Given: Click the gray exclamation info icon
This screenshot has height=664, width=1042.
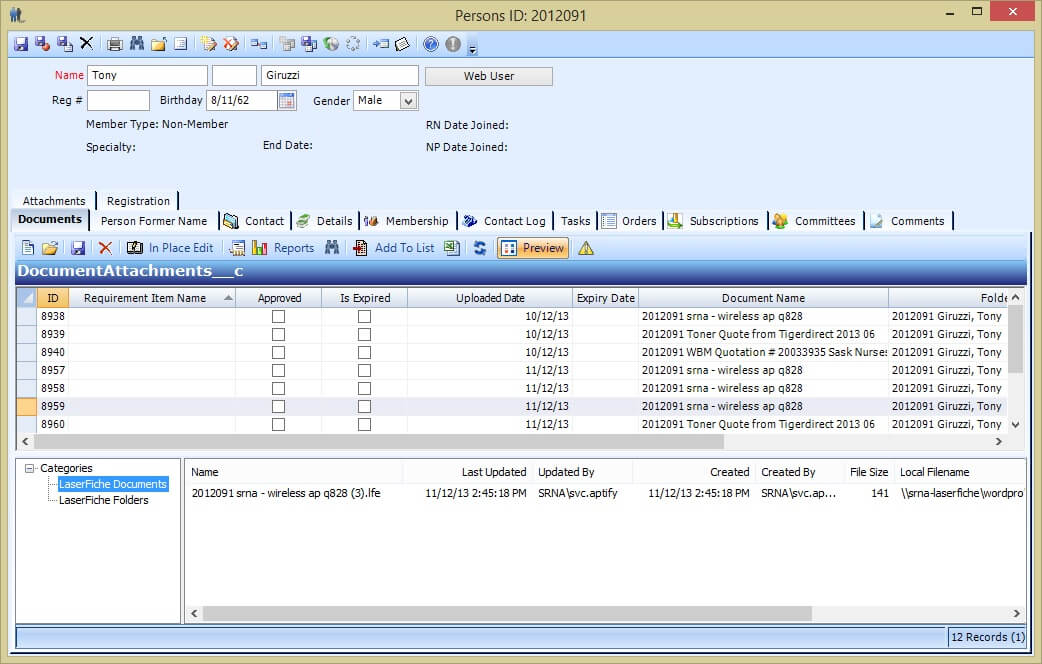Looking at the screenshot, I should (453, 44).
